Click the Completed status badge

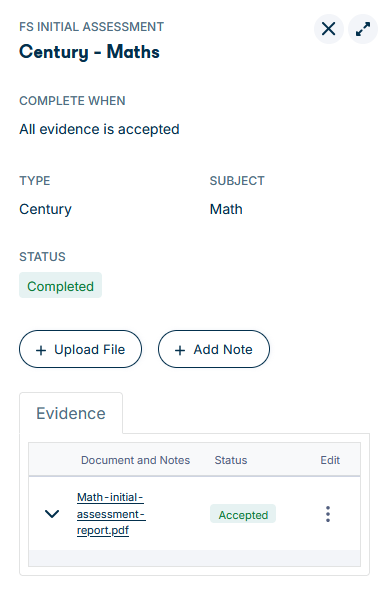60,285
